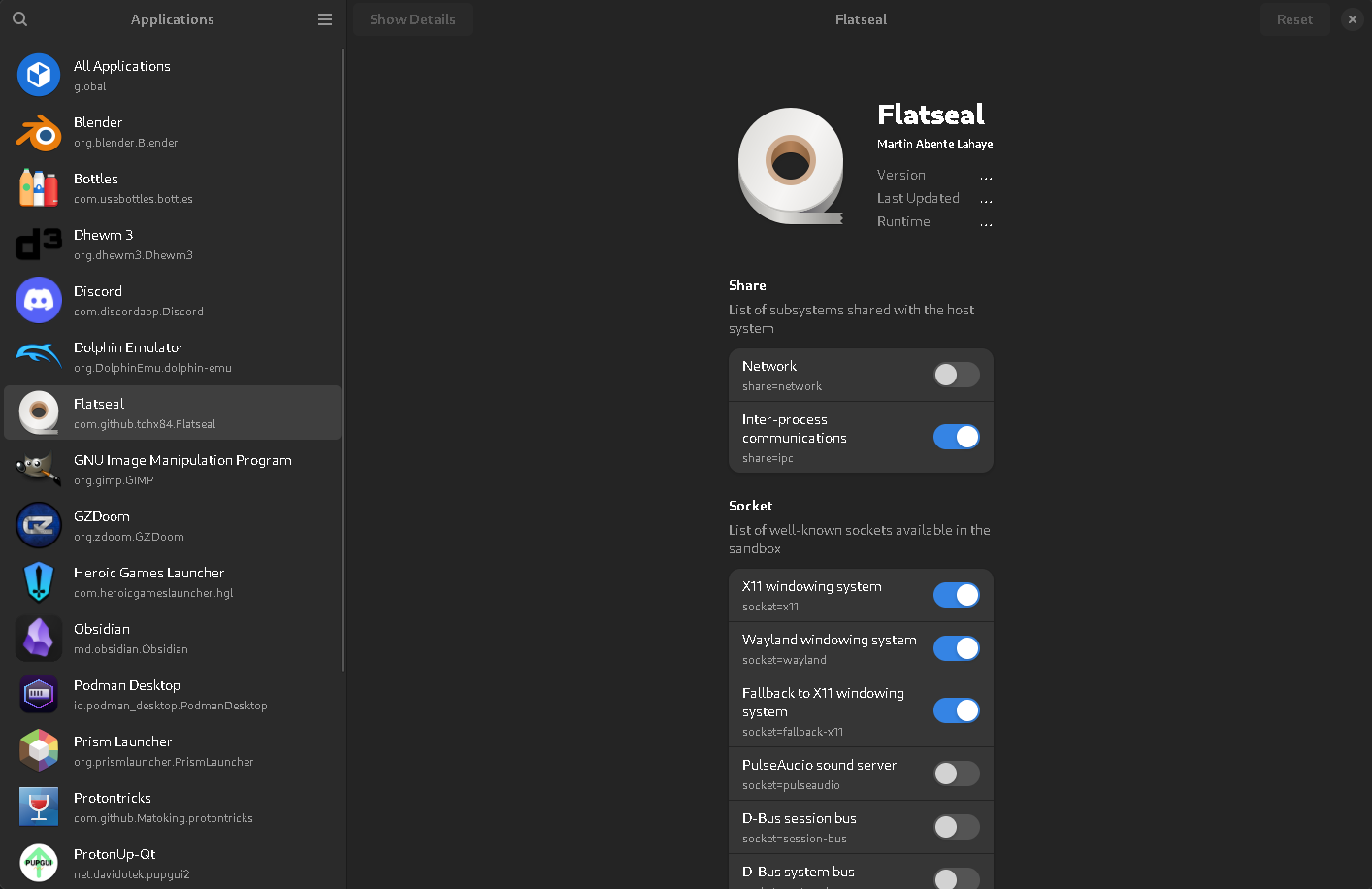
Task: Click the Last Updated info row
Action: pyautogui.click(x=934, y=199)
